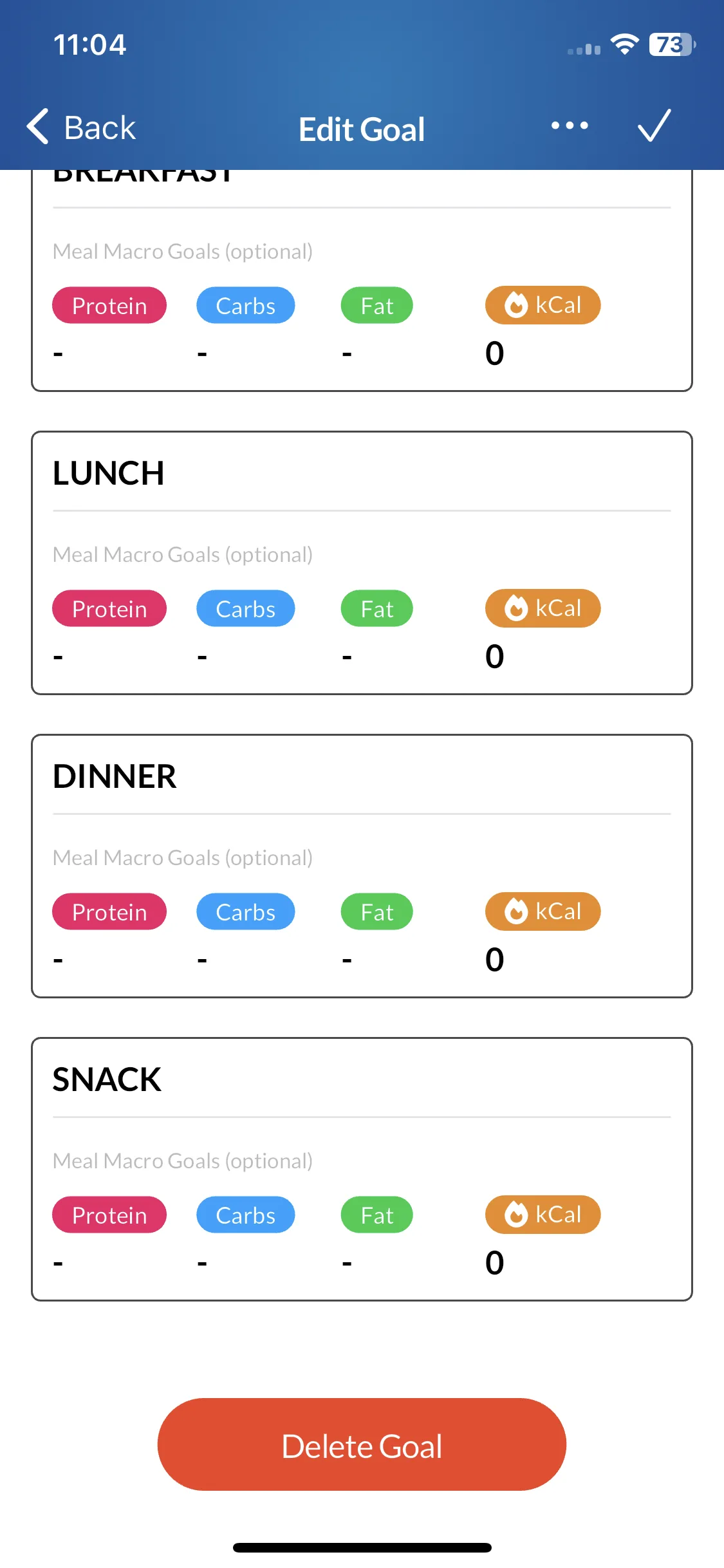Tap the Snack kCal value of zero
The width and height of the screenshot is (724, 1568).
[x=494, y=1263]
